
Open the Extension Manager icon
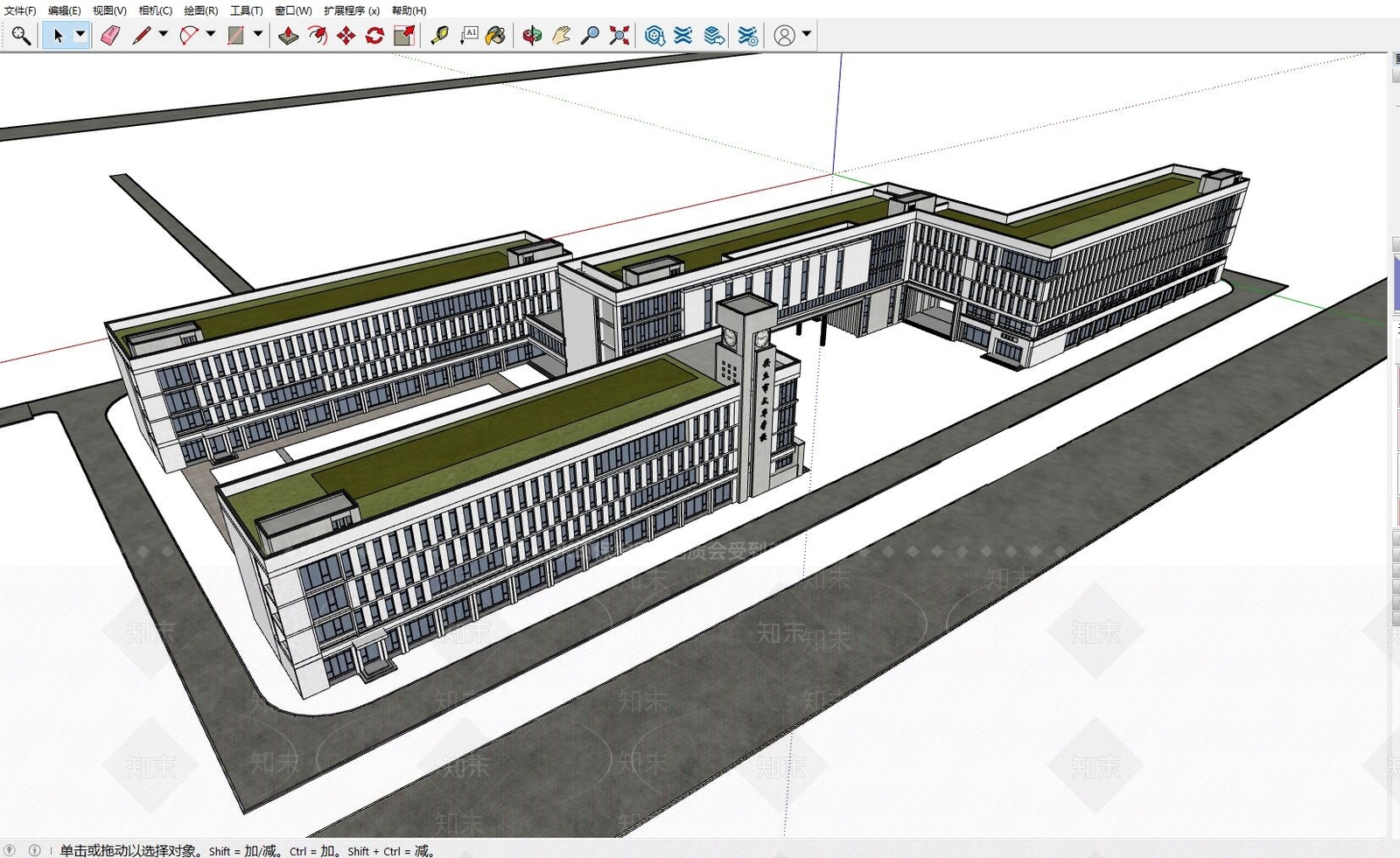click(x=747, y=36)
